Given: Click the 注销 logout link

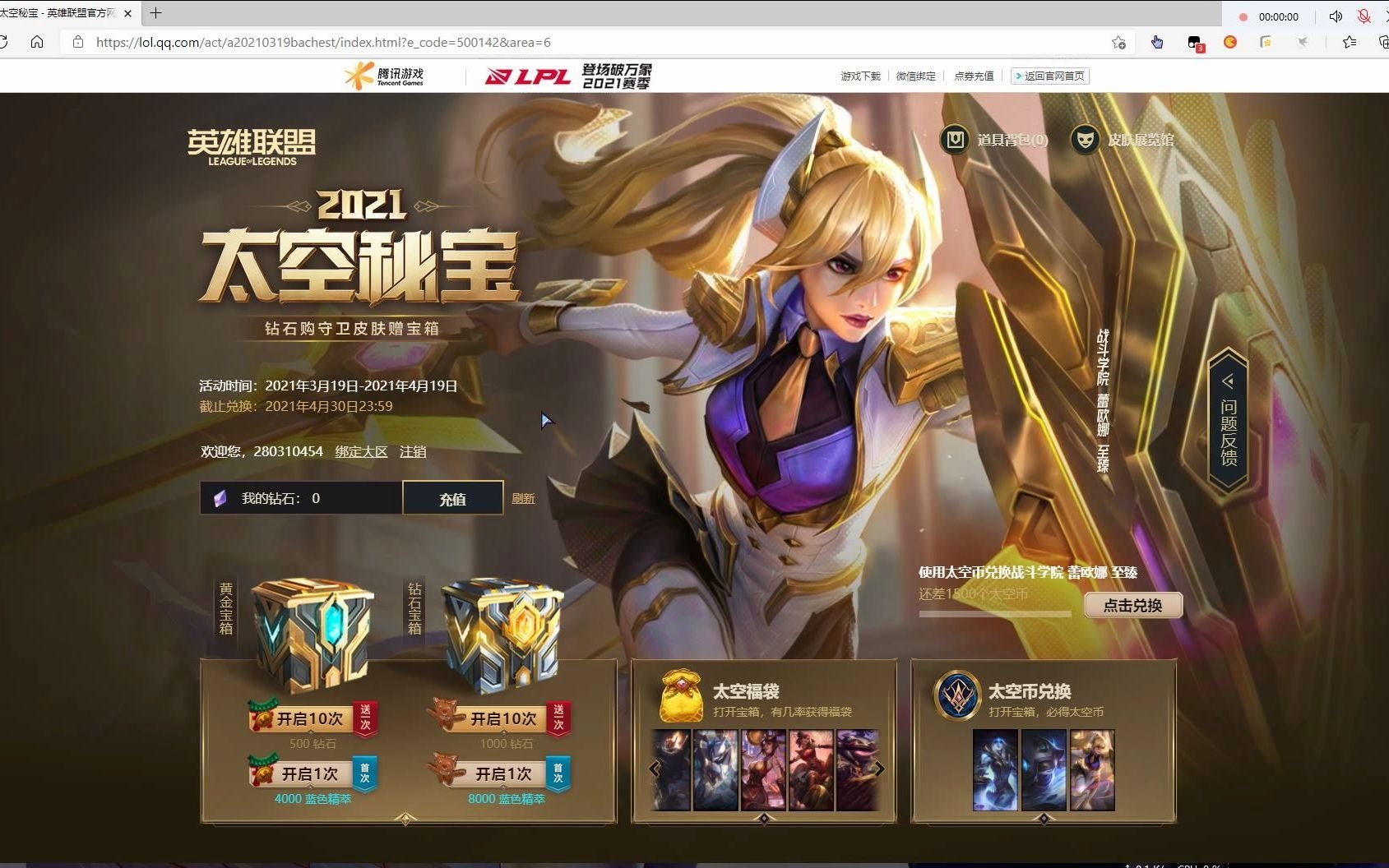Looking at the screenshot, I should coord(413,451).
